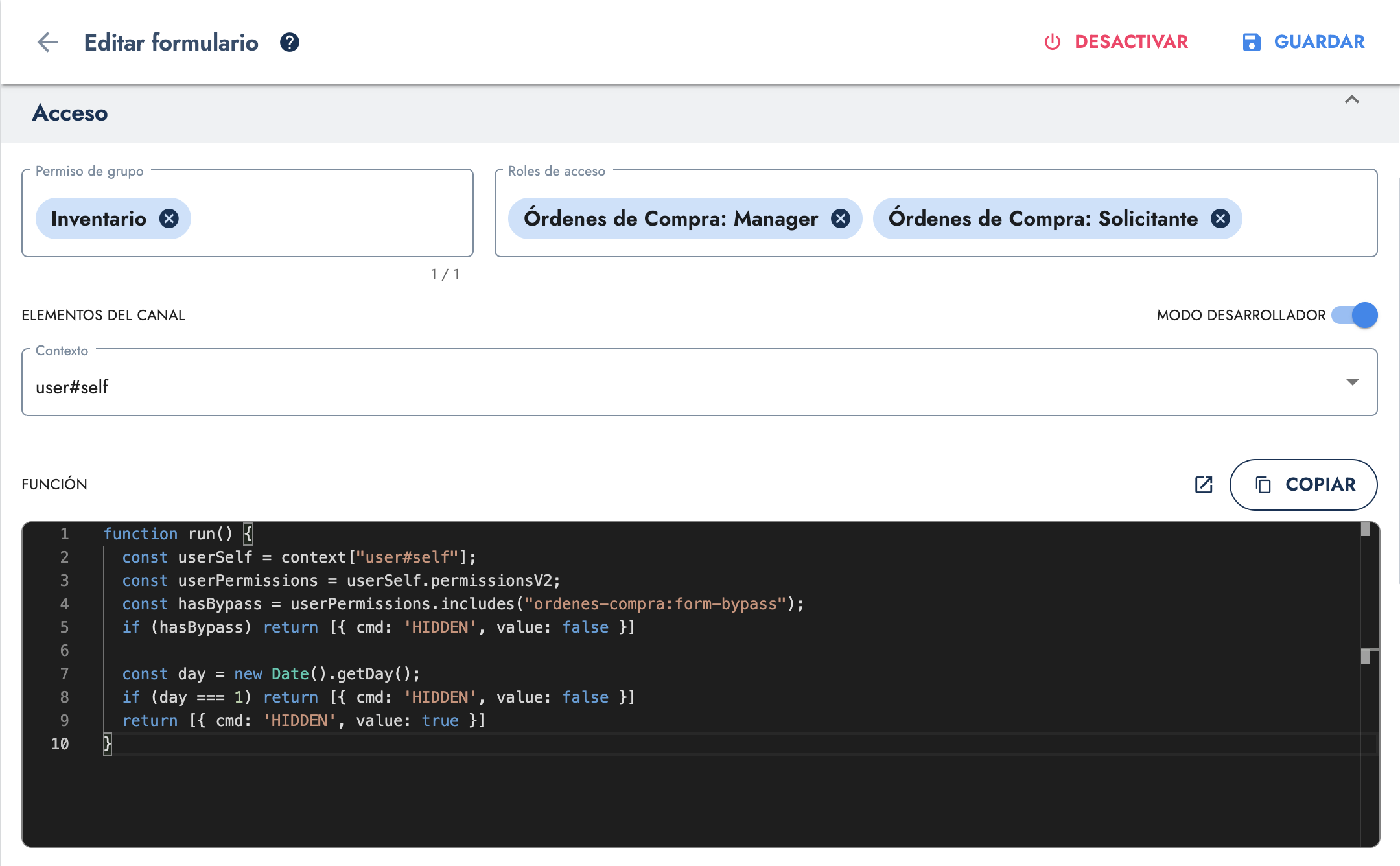
Task: Click in the Permiso de grupo field
Action: click(x=324, y=219)
